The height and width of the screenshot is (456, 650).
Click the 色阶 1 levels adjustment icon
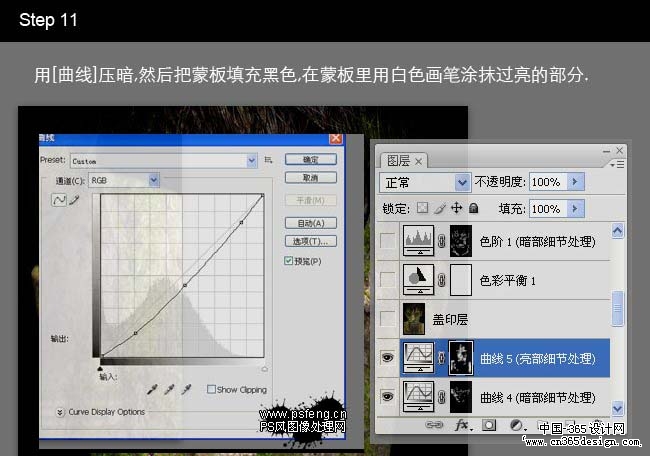click(419, 241)
